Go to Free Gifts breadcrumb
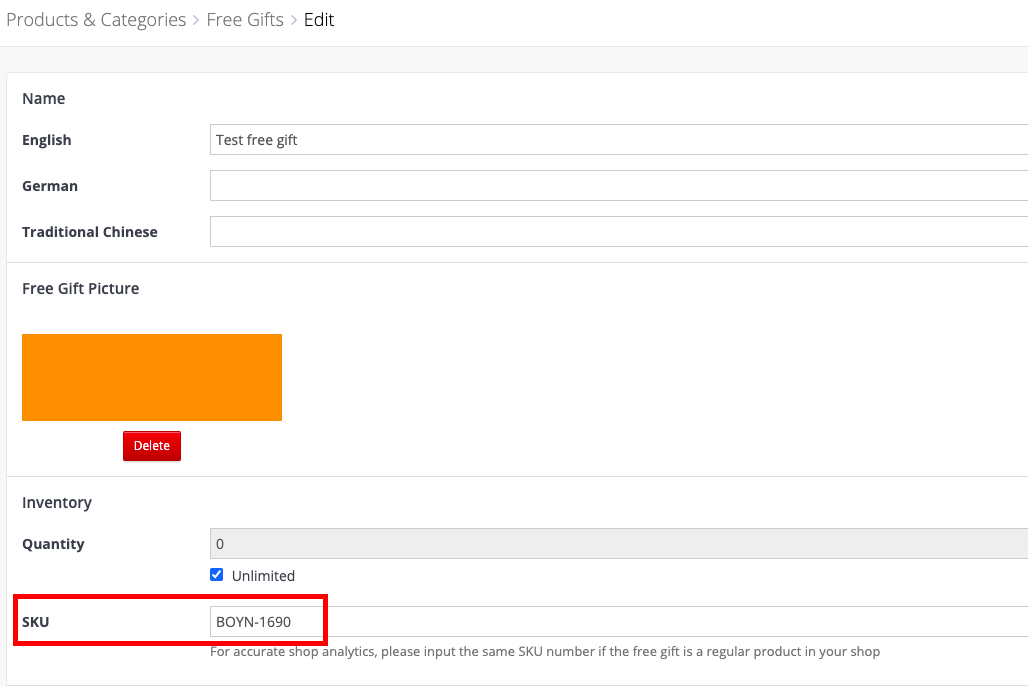The image size is (1028, 686). coord(245,20)
